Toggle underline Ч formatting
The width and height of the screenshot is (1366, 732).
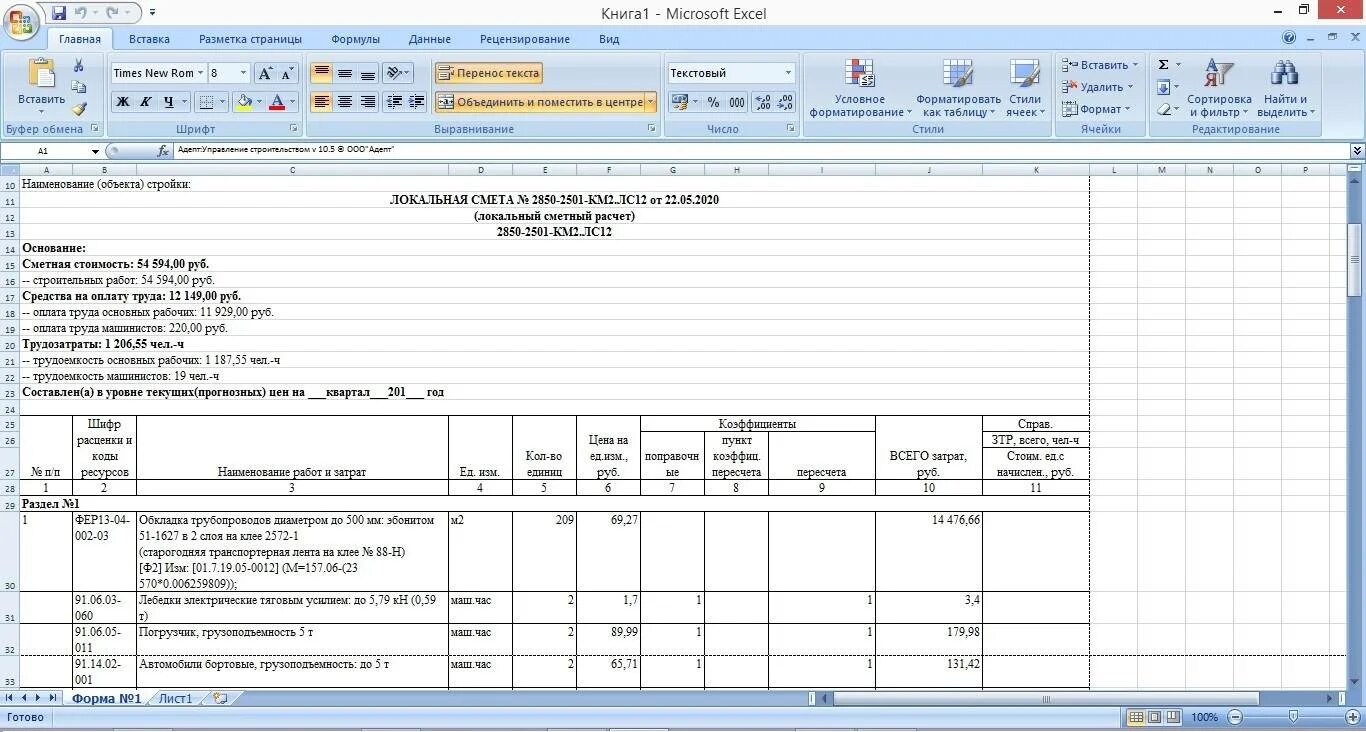169,102
